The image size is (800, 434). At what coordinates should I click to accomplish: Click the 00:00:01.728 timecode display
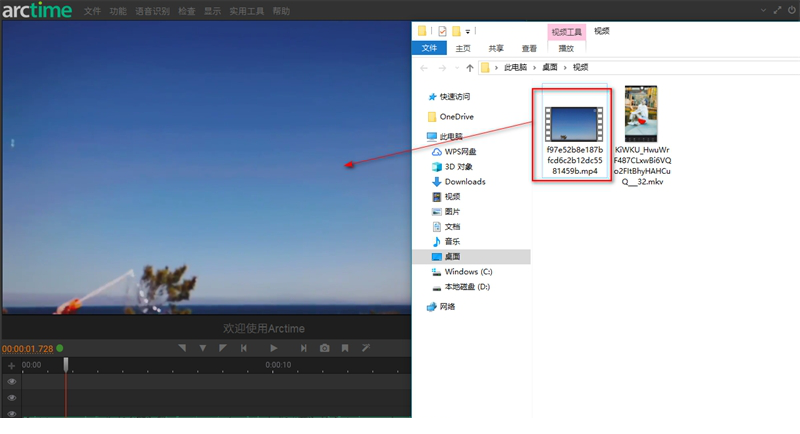[28, 349]
